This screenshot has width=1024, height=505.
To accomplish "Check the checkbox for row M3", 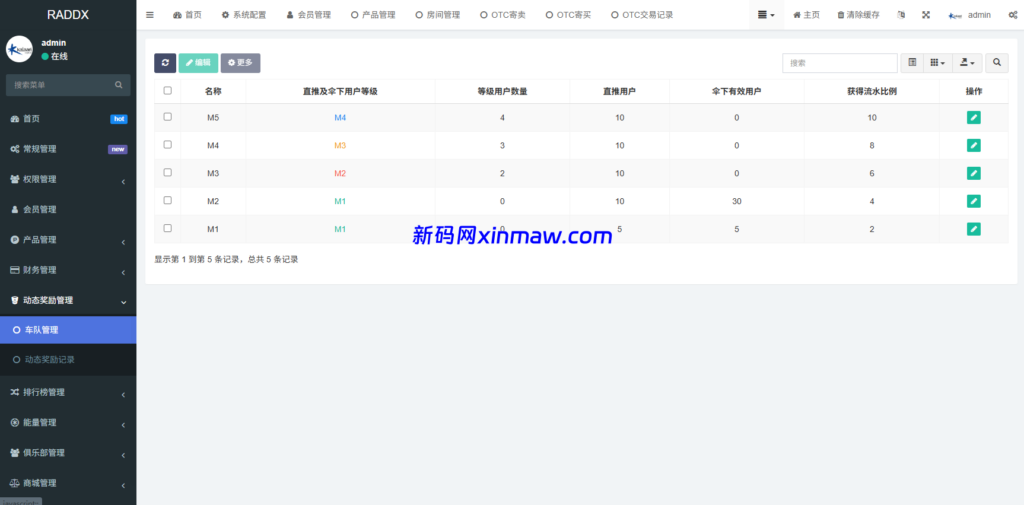I will click(168, 172).
